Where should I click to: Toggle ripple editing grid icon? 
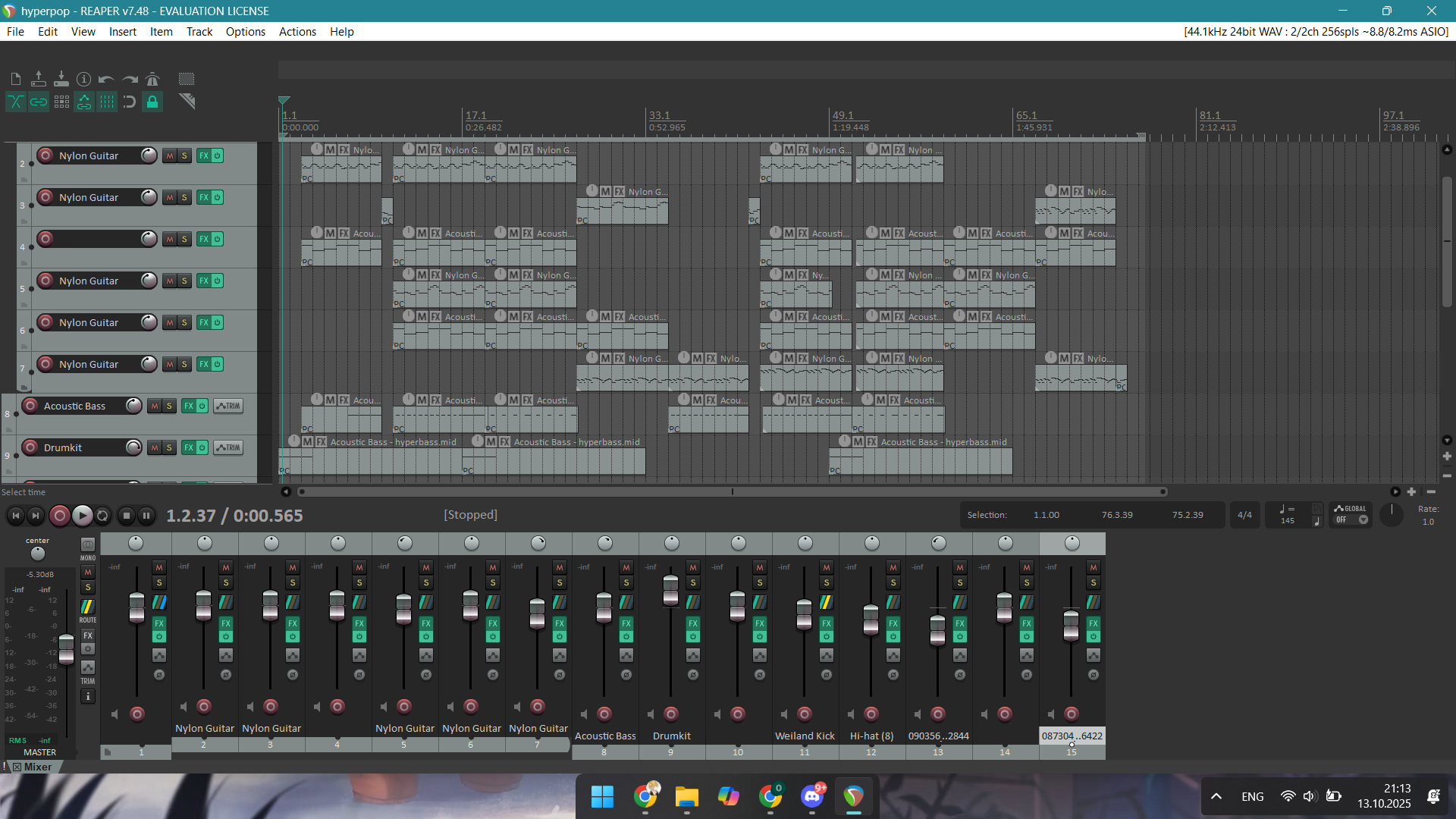[61, 102]
